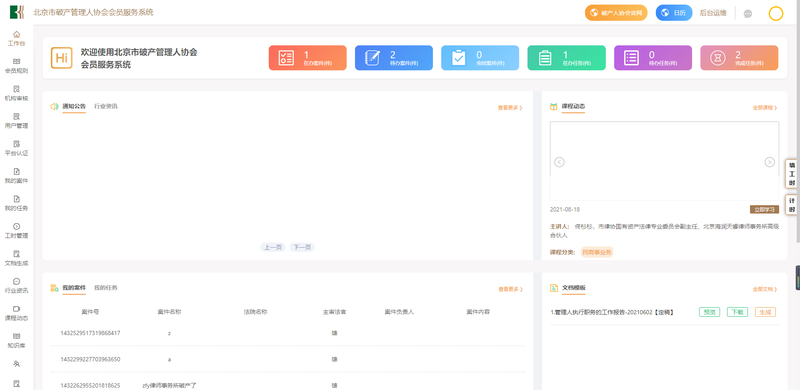Open the 破产人协会官网 orange button
The height and width of the screenshot is (390, 800).
pos(616,13)
